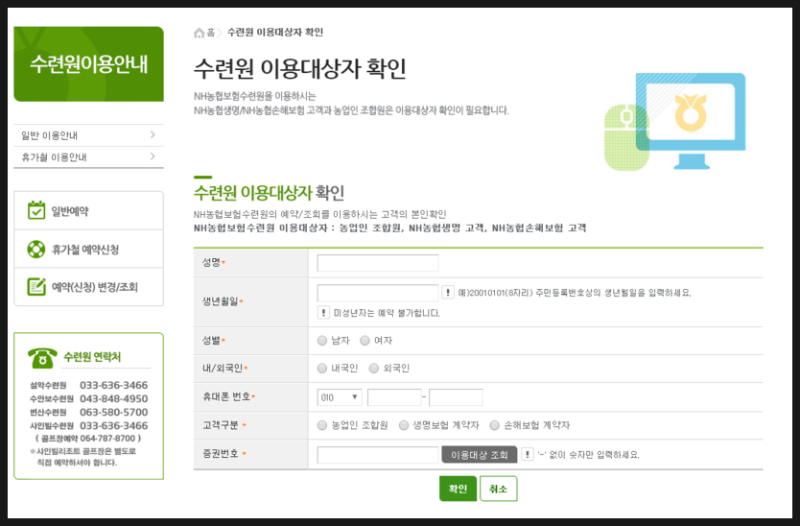Click the 골프장예약 064-787-8700 text
The width and height of the screenshot is (800, 526).
pyautogui.click(x=88, y=438)
